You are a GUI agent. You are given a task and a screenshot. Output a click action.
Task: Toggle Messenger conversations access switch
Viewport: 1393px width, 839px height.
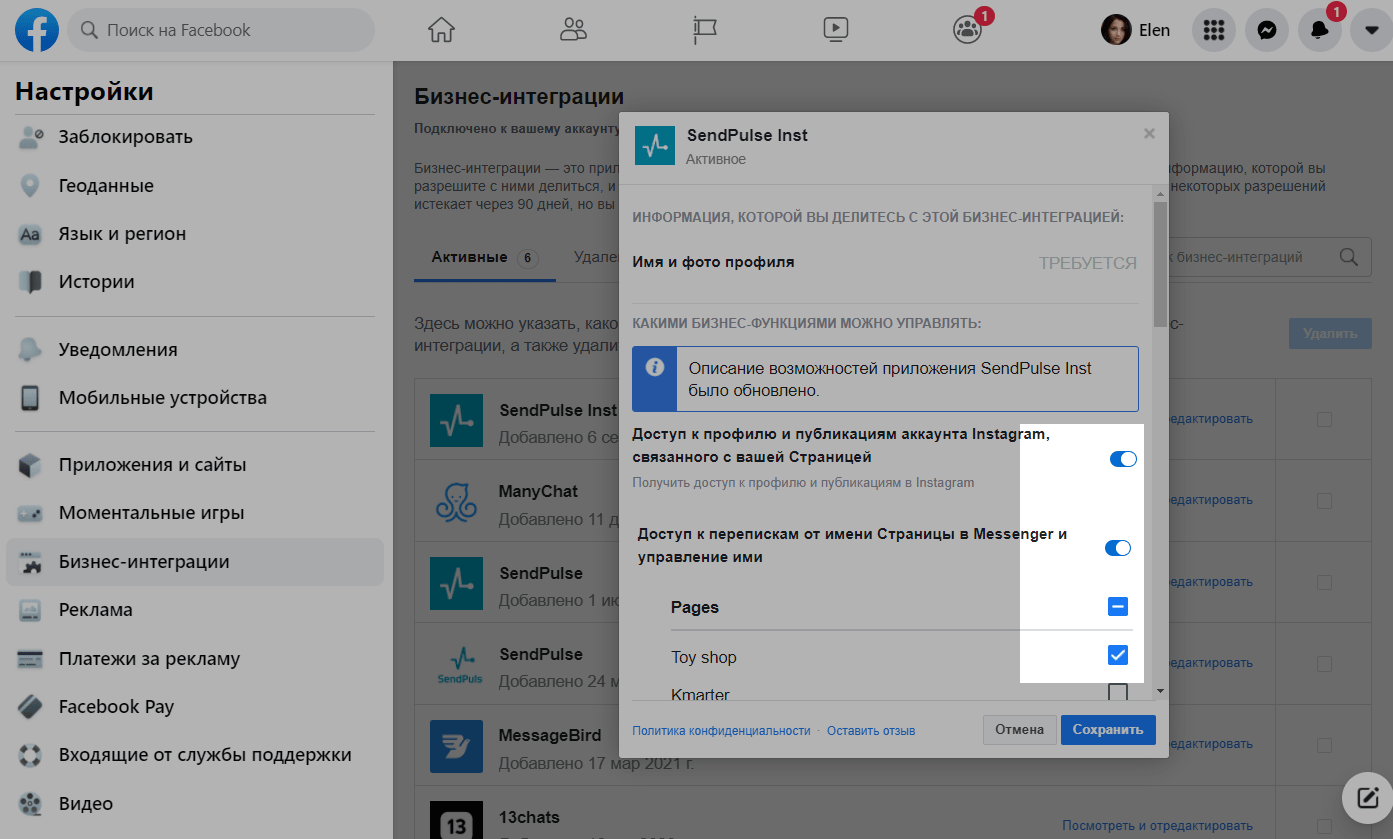(x=1117, y=548)
